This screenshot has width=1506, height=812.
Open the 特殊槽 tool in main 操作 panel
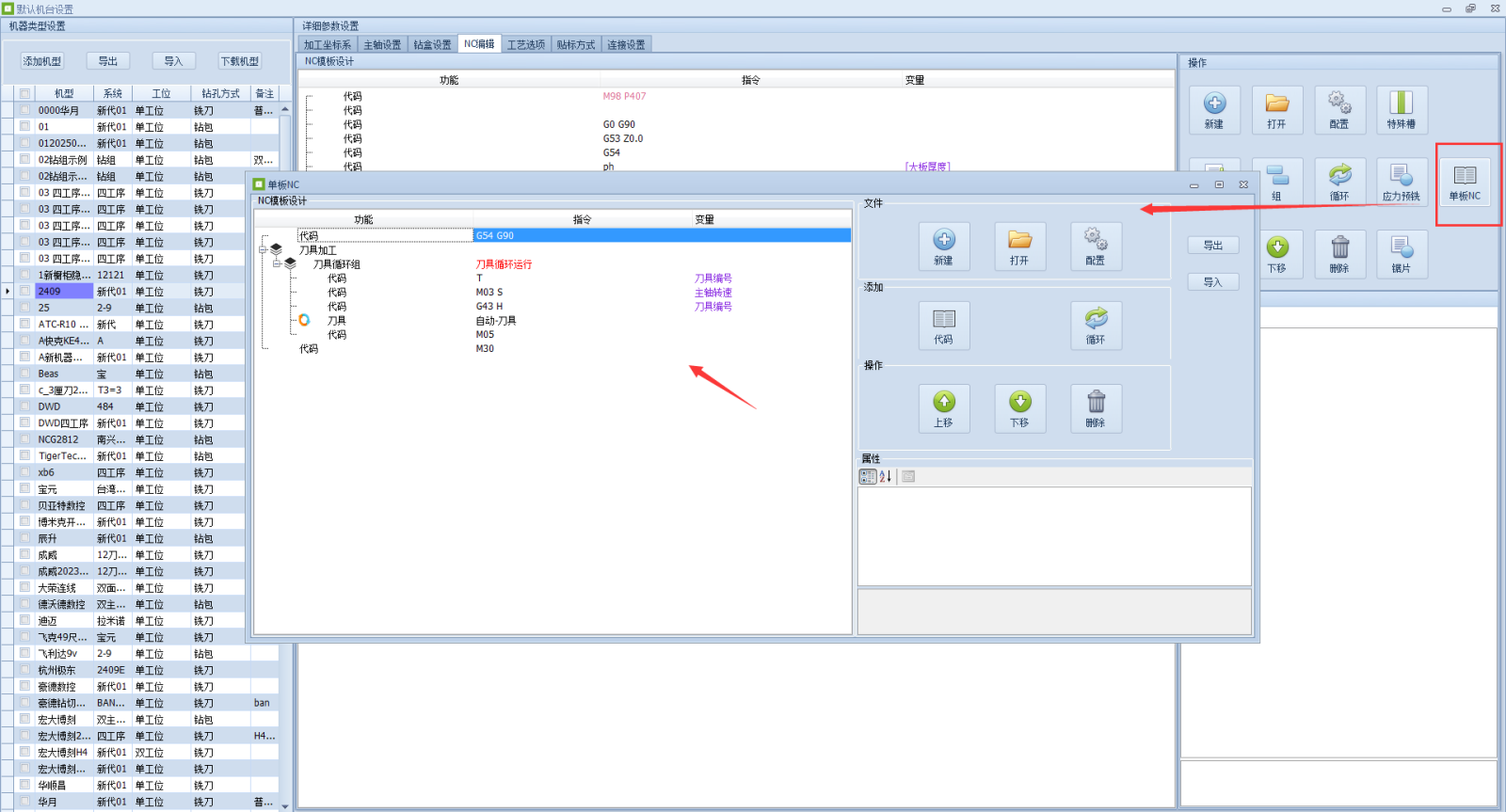(1402, 110)
